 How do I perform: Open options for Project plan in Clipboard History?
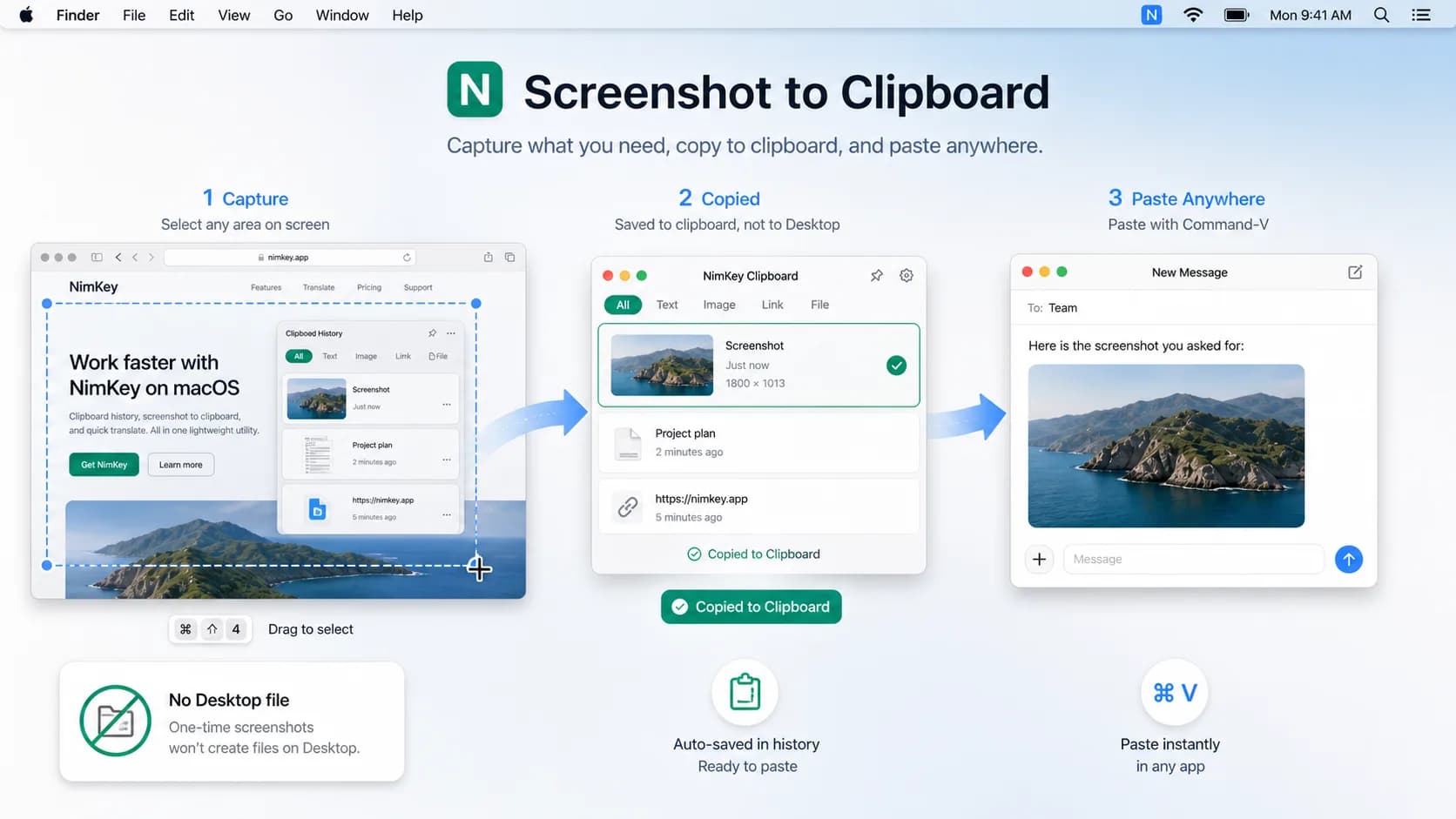coord(447,460)
